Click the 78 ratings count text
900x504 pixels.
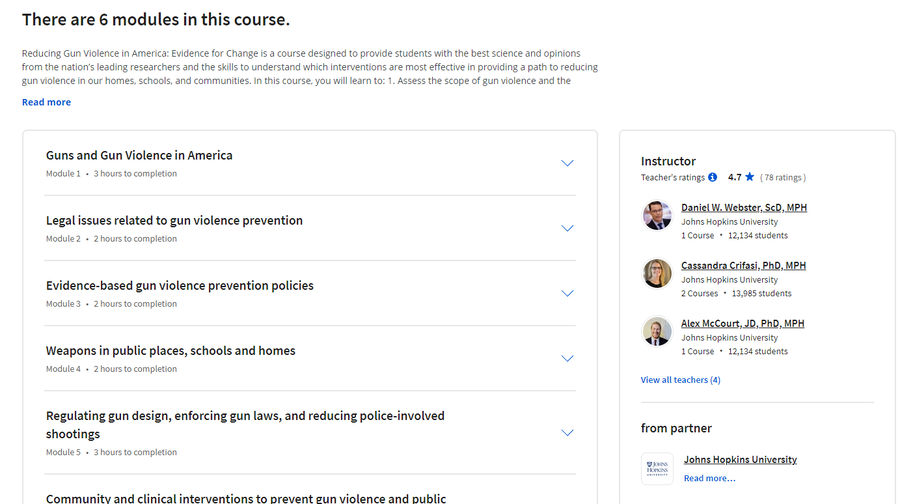click(783, 177)
